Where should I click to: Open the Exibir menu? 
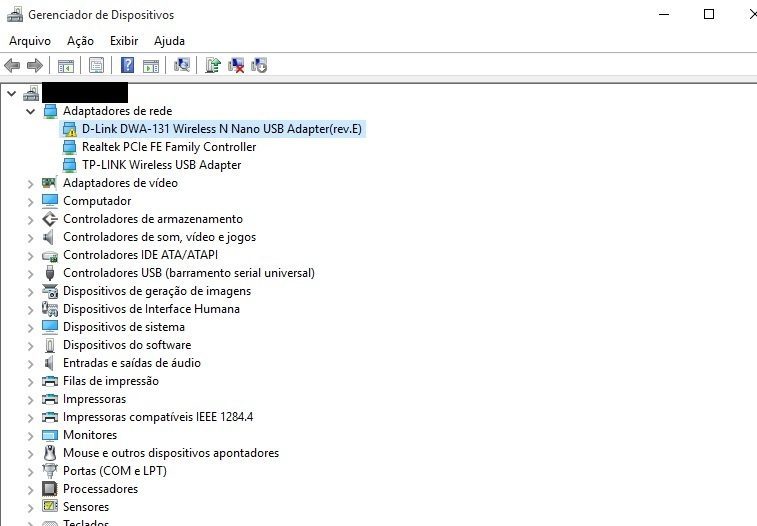click(x=124, y=41)
